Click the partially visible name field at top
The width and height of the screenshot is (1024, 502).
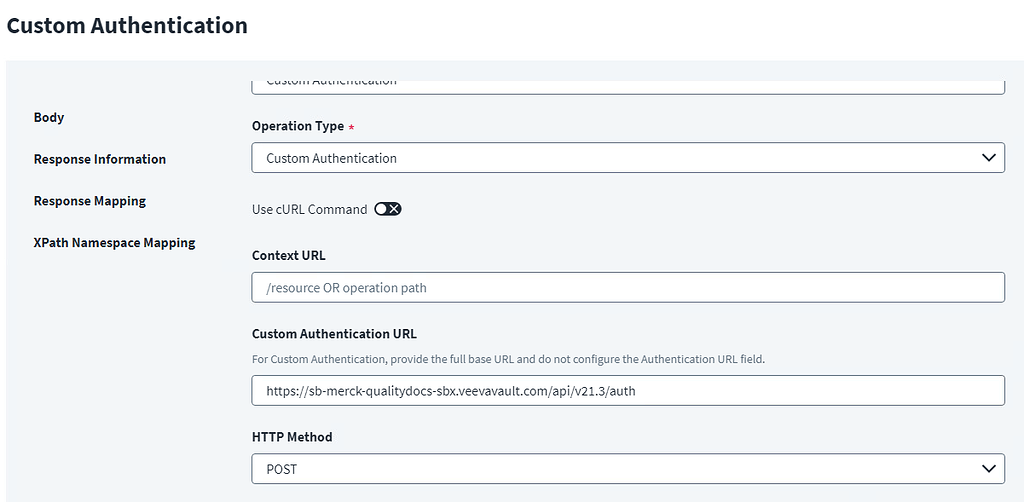(x=627, y=84)
